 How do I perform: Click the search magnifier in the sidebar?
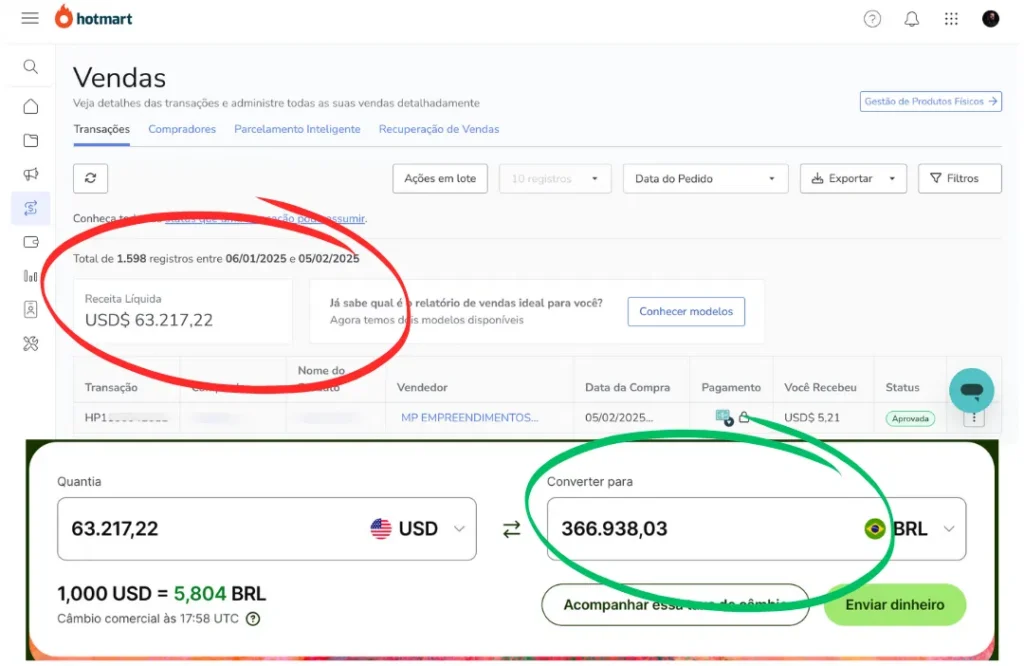(x=31, y=67)
